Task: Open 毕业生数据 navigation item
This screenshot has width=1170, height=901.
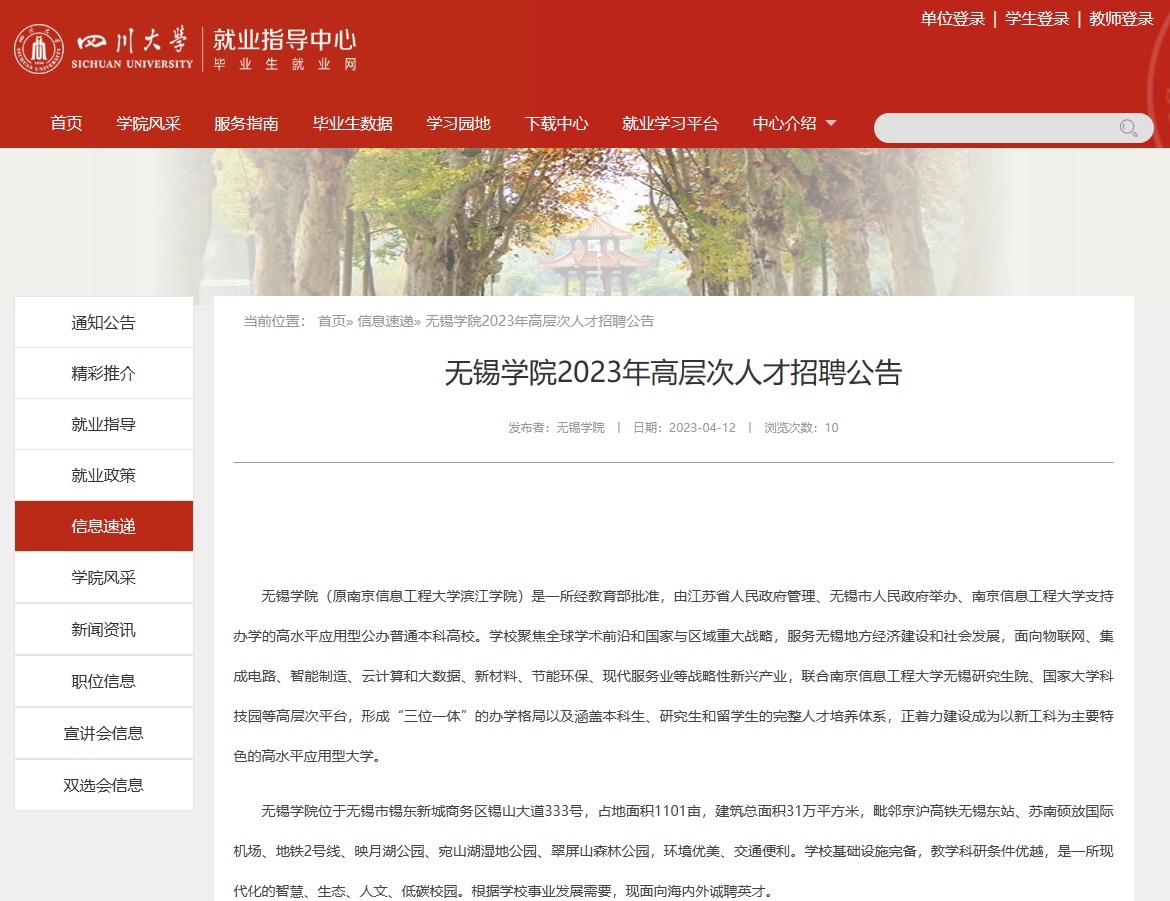Action: [352, 124]
